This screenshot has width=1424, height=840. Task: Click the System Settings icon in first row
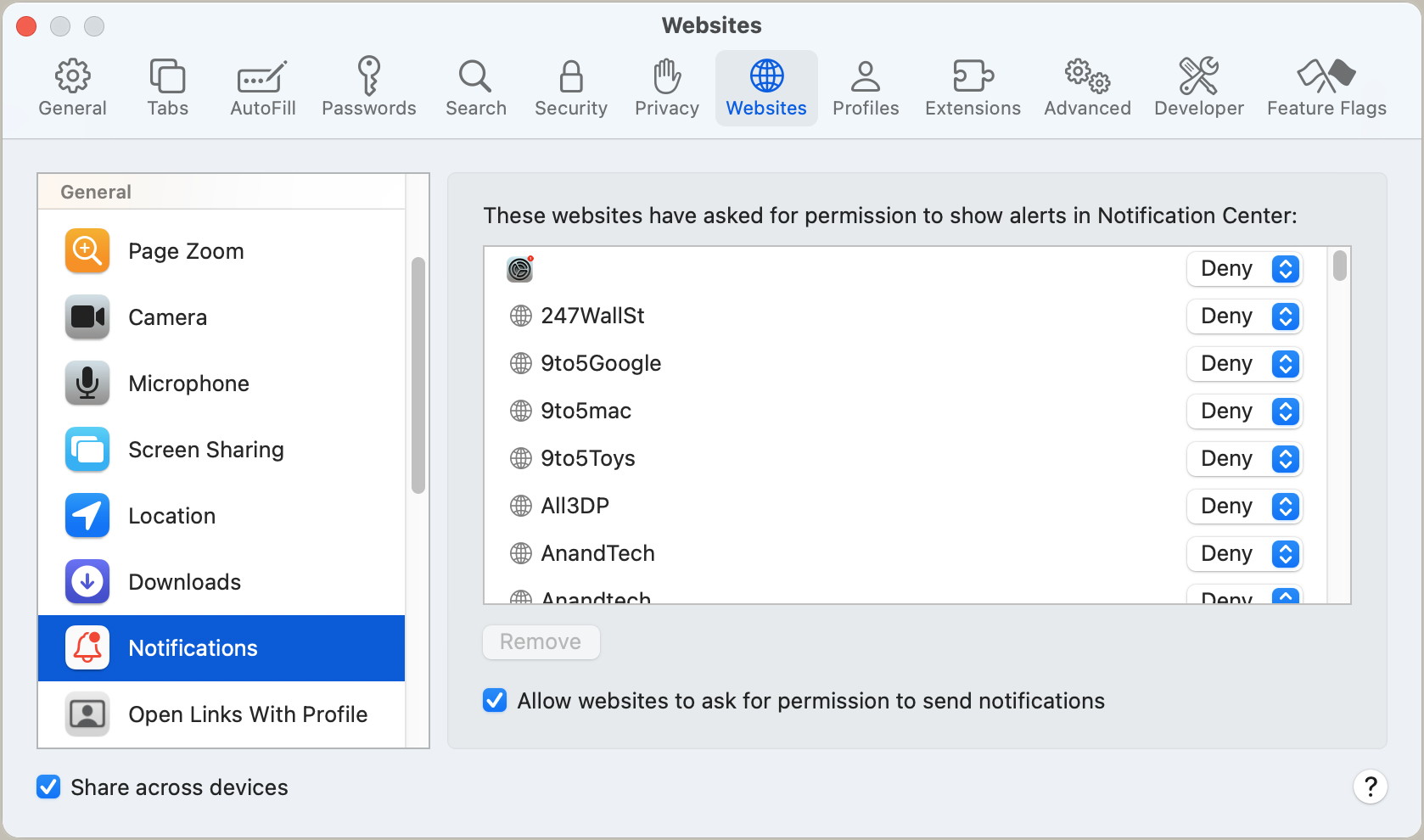(520, 269)
